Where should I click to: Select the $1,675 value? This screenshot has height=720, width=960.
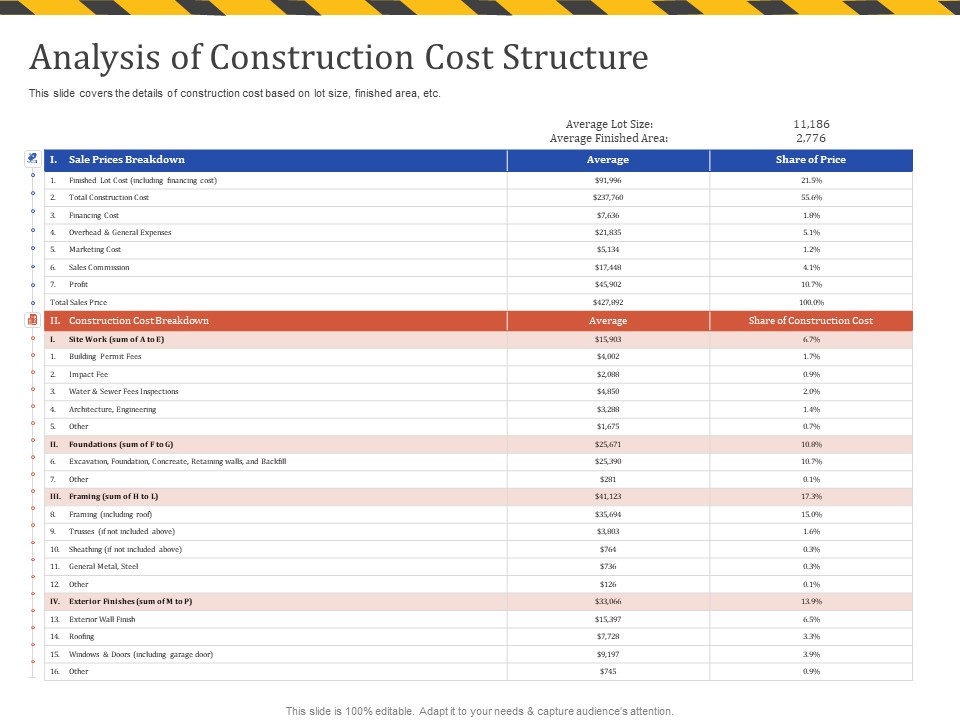point(608,427)
